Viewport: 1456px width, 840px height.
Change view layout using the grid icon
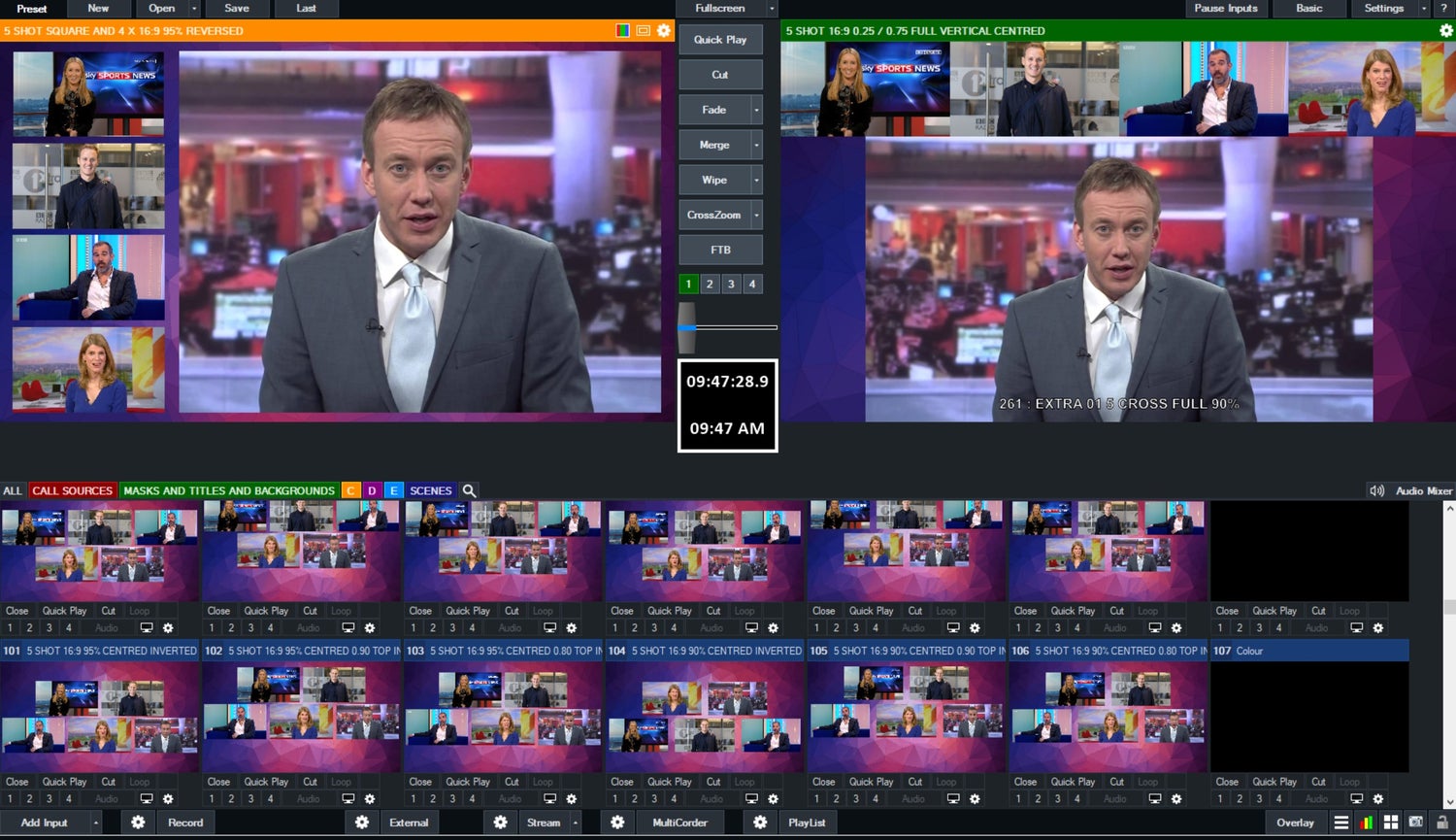click(1391, 823)
